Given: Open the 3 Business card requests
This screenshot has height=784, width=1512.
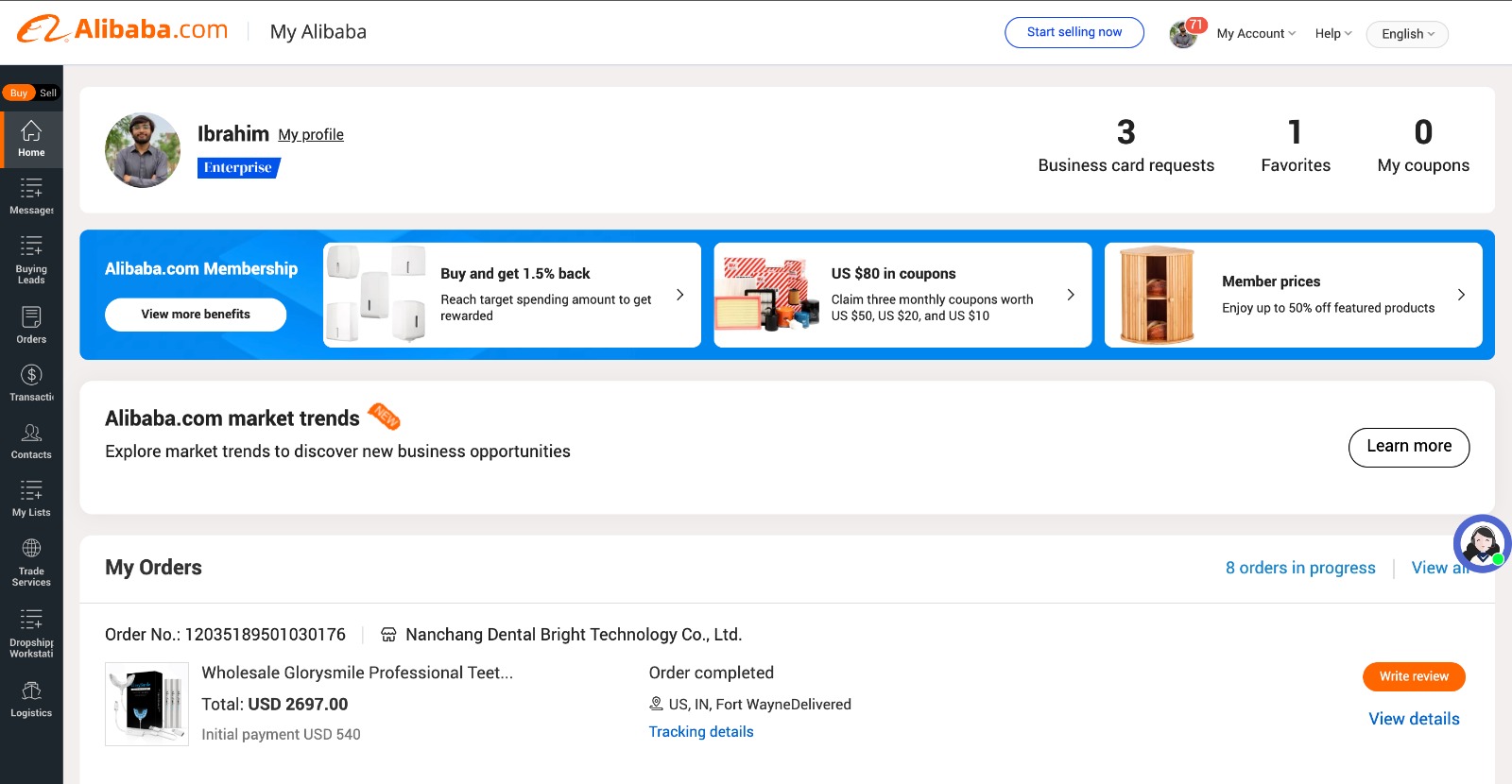Looking at the screenshot, I should point(1125,145).
